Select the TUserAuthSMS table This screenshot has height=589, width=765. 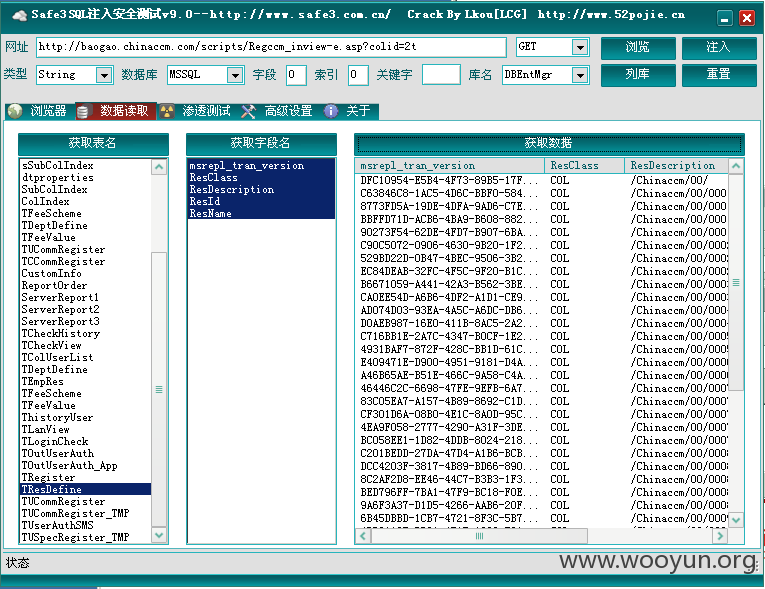[x=85, y=526]
